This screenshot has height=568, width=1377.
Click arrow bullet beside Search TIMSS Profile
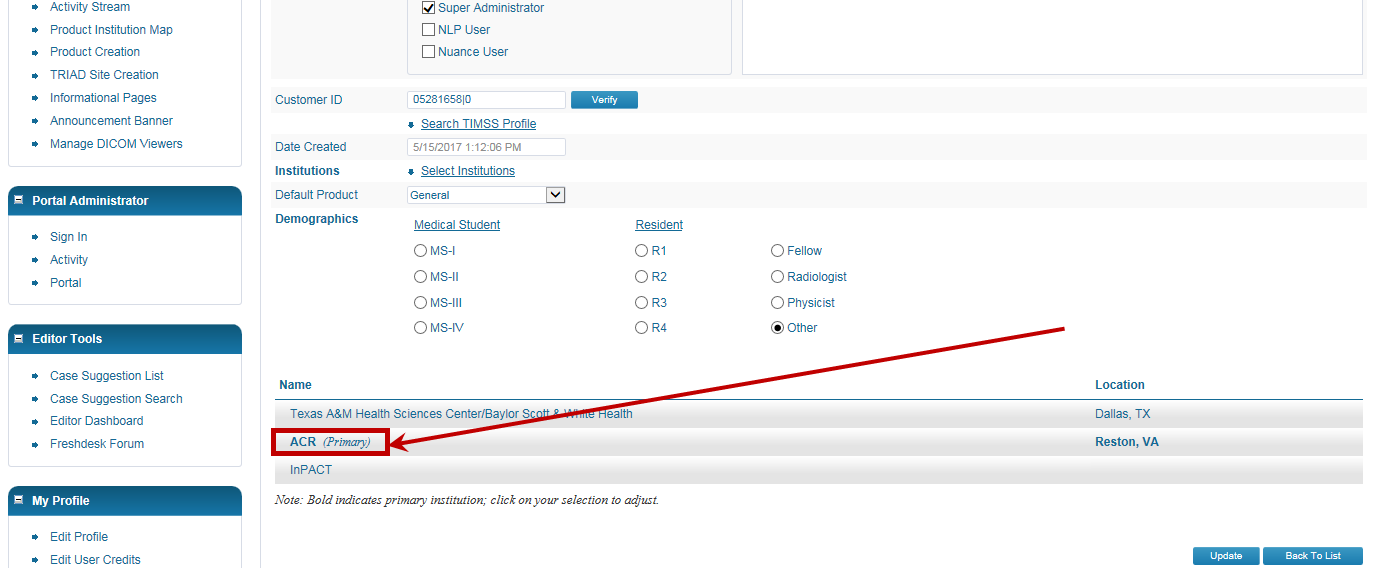(x=411, y=125)
